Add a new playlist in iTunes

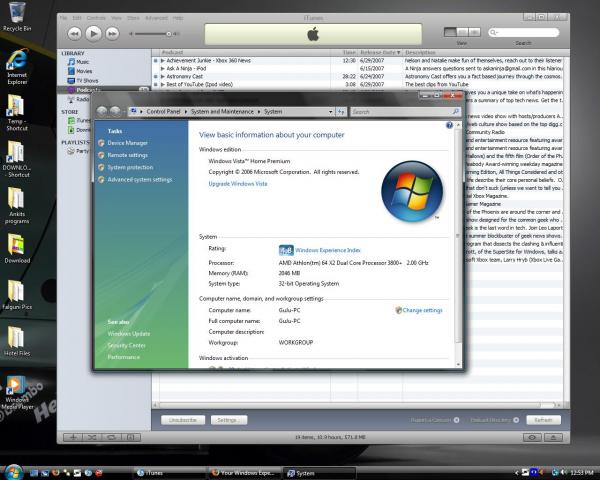tap(73, 437)
